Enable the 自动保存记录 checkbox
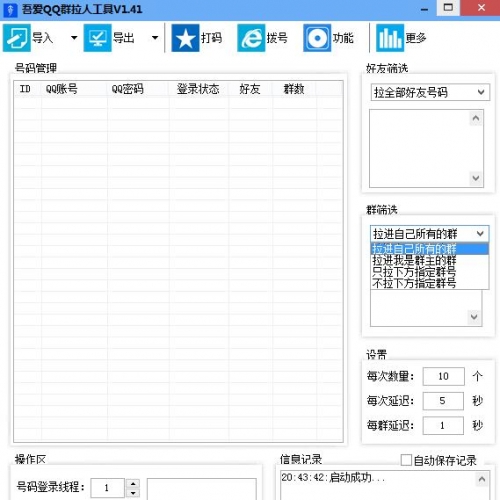Viewport: 500px width, 500px height. click(x=406, y=460)
